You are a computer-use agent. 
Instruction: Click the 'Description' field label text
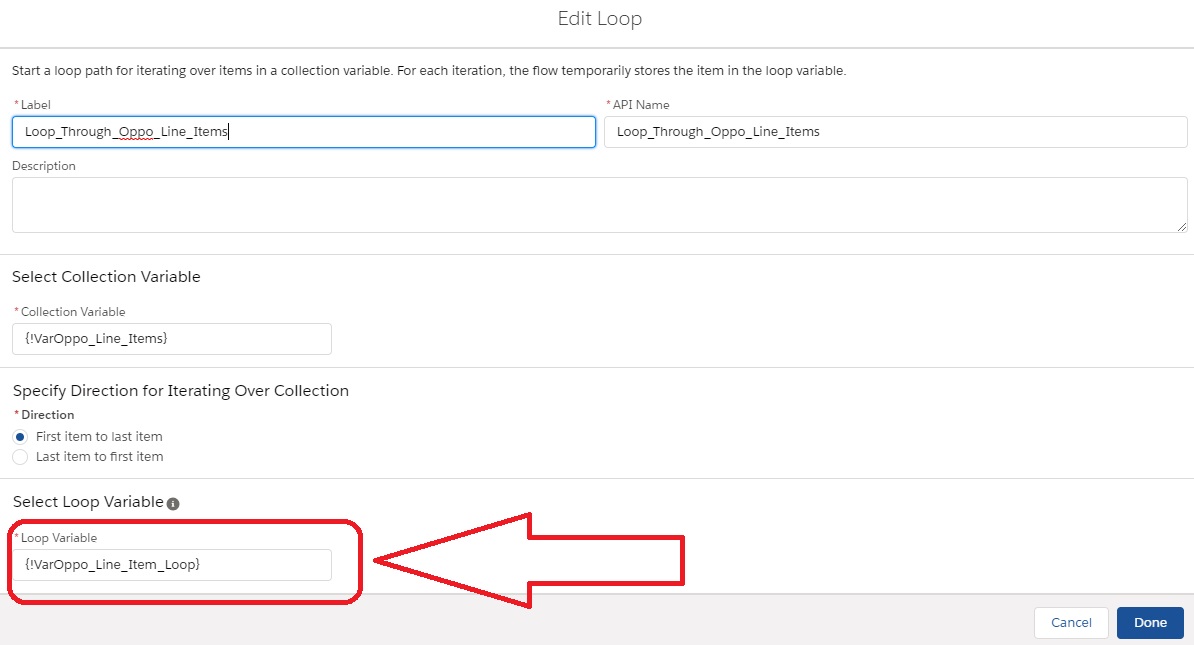(x=44, y=166)
